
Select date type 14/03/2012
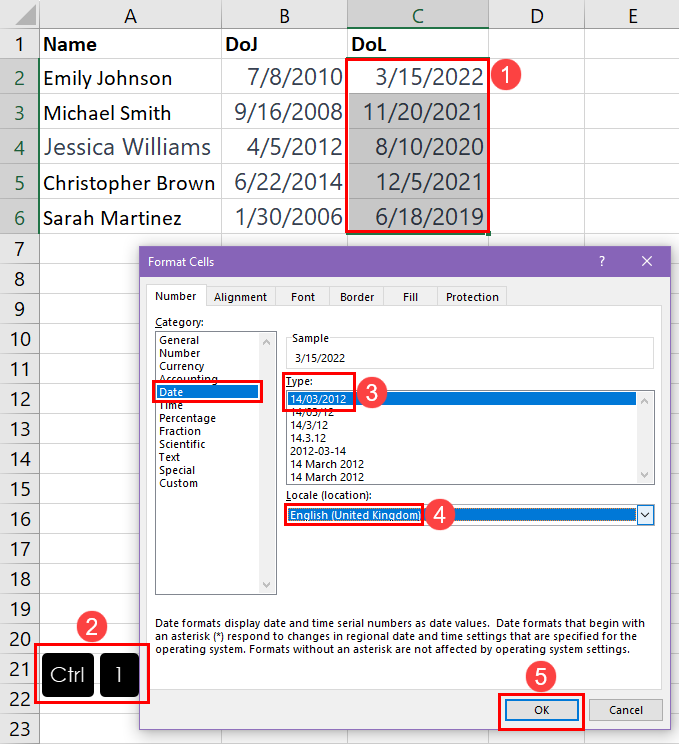461,399
